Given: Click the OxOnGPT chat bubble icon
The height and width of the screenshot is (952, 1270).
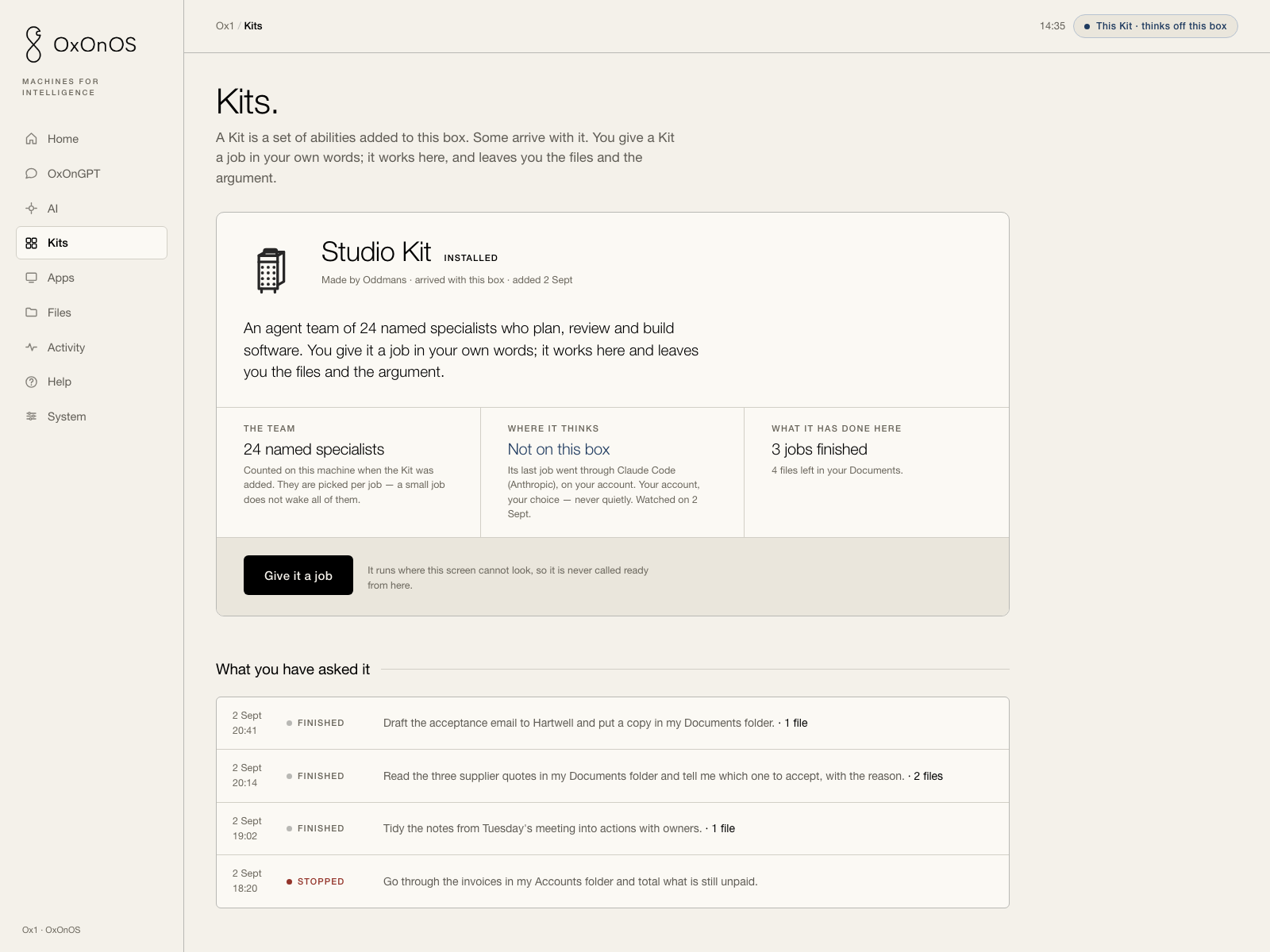Looking at the screenshot, I should point(32,174).
